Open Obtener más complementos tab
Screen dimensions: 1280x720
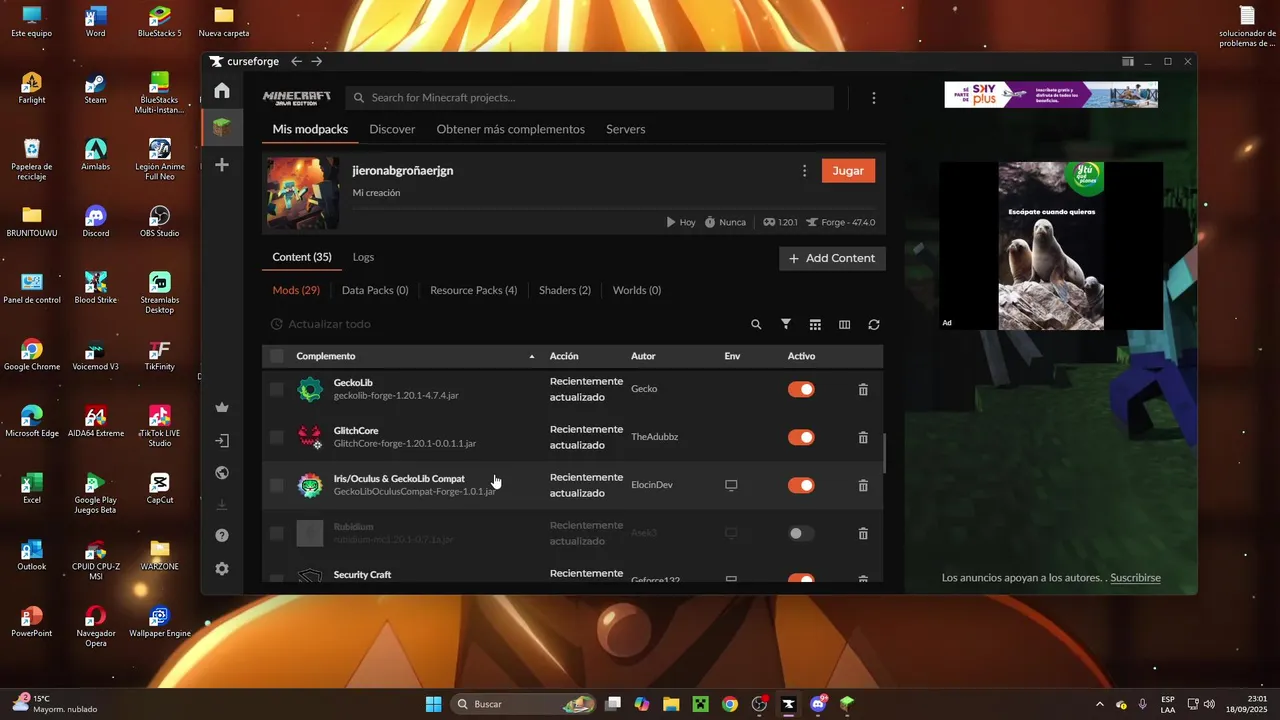pyautogui.click(x=511, y=130)
